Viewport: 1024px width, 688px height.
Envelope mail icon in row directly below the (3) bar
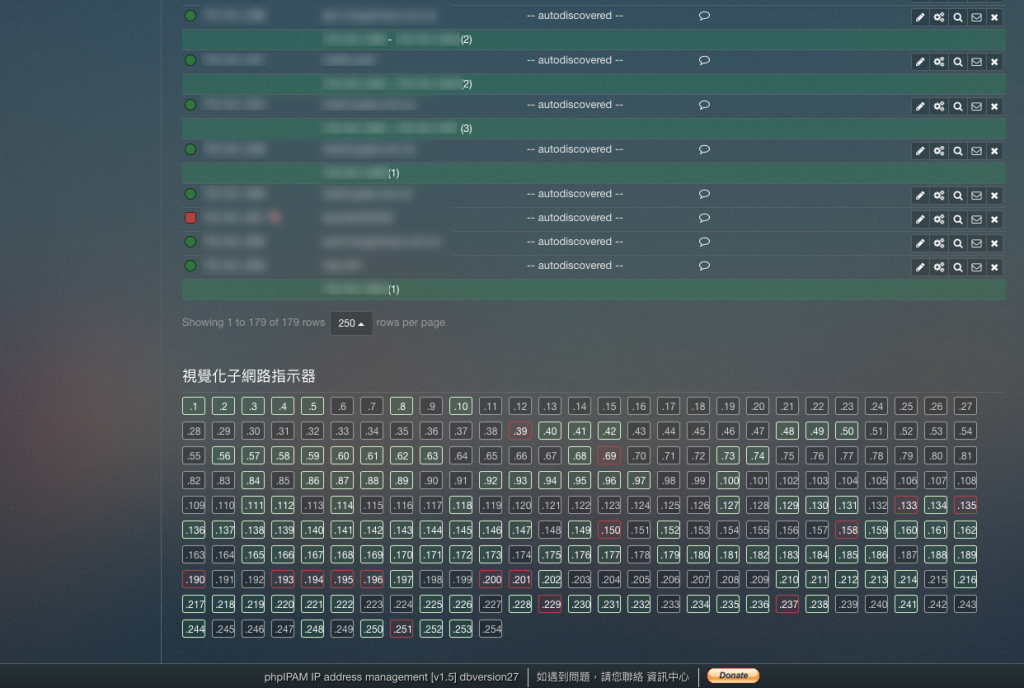[976, 151]
